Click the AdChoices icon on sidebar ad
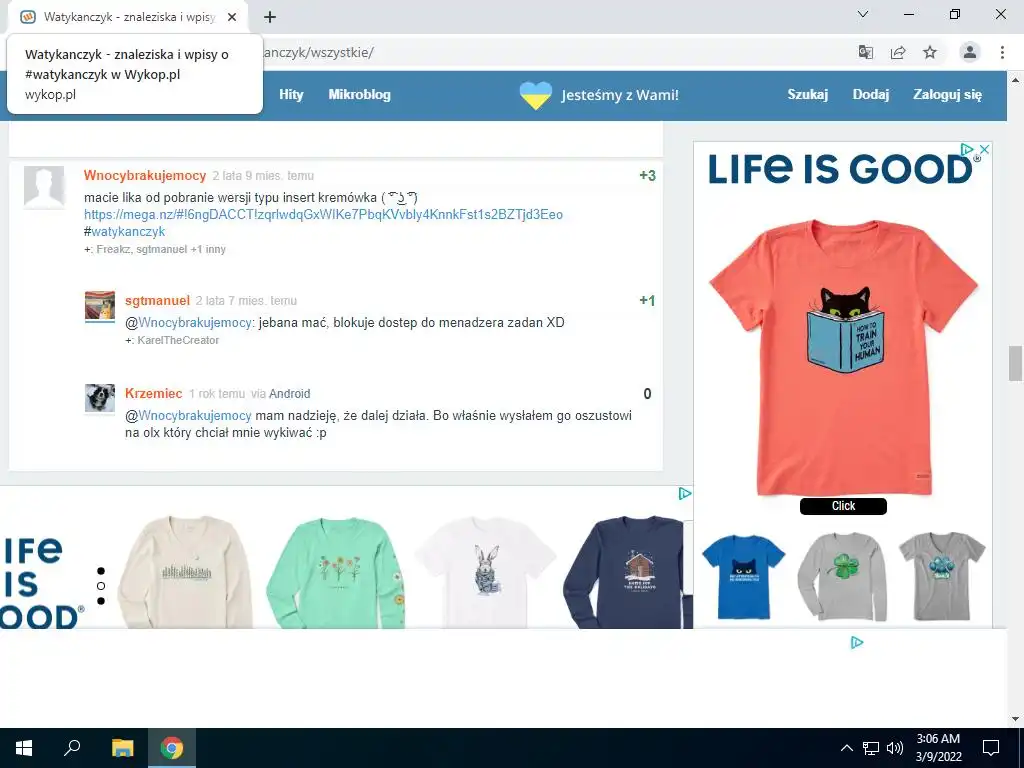Screen dimensions: 1024x768 [x=968, y=150]
